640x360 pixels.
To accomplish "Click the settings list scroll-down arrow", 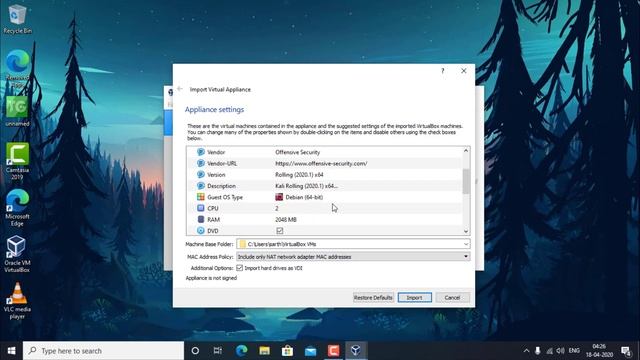I will [466, 231].
